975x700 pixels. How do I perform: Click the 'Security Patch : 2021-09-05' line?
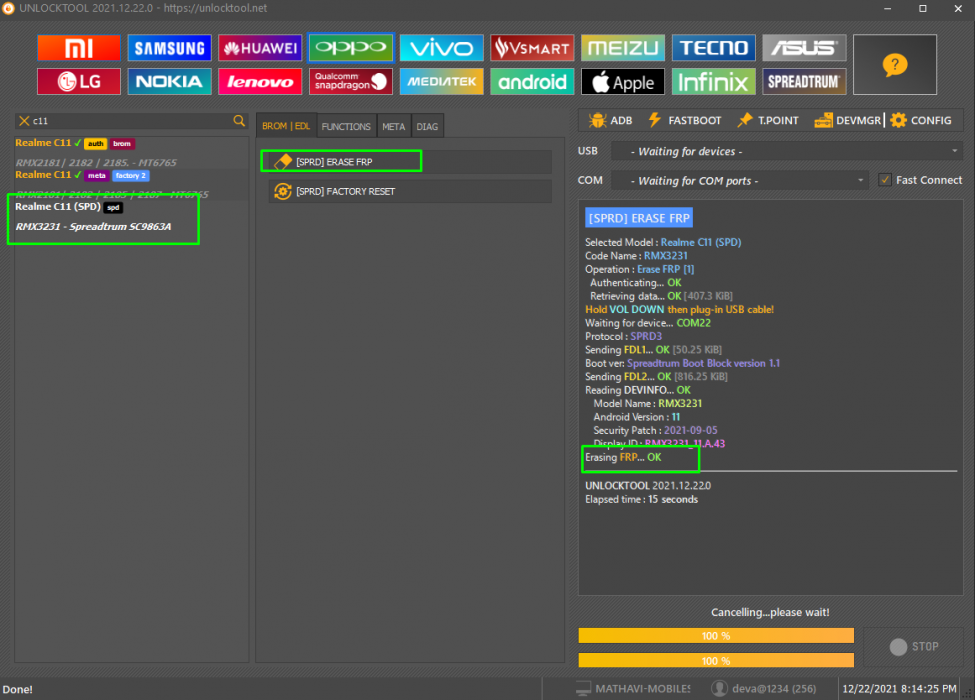tap(655, 430)
